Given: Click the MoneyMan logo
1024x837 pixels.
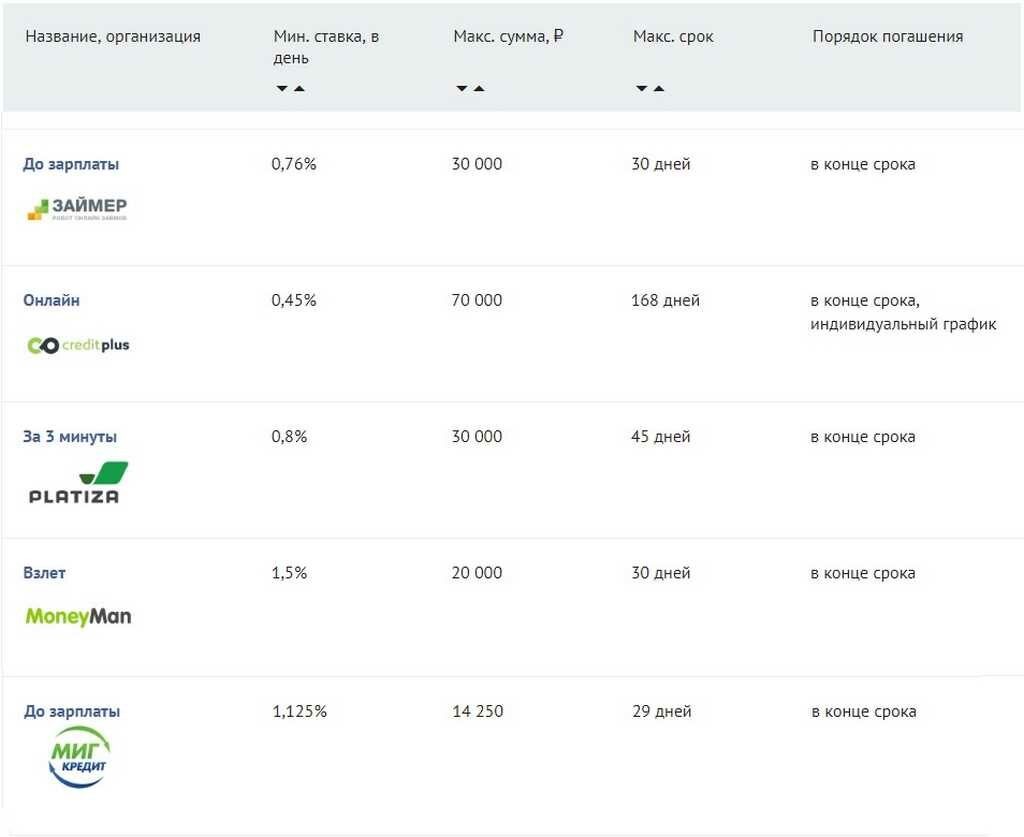Looking at the screenshot, I should coord(78,616).
